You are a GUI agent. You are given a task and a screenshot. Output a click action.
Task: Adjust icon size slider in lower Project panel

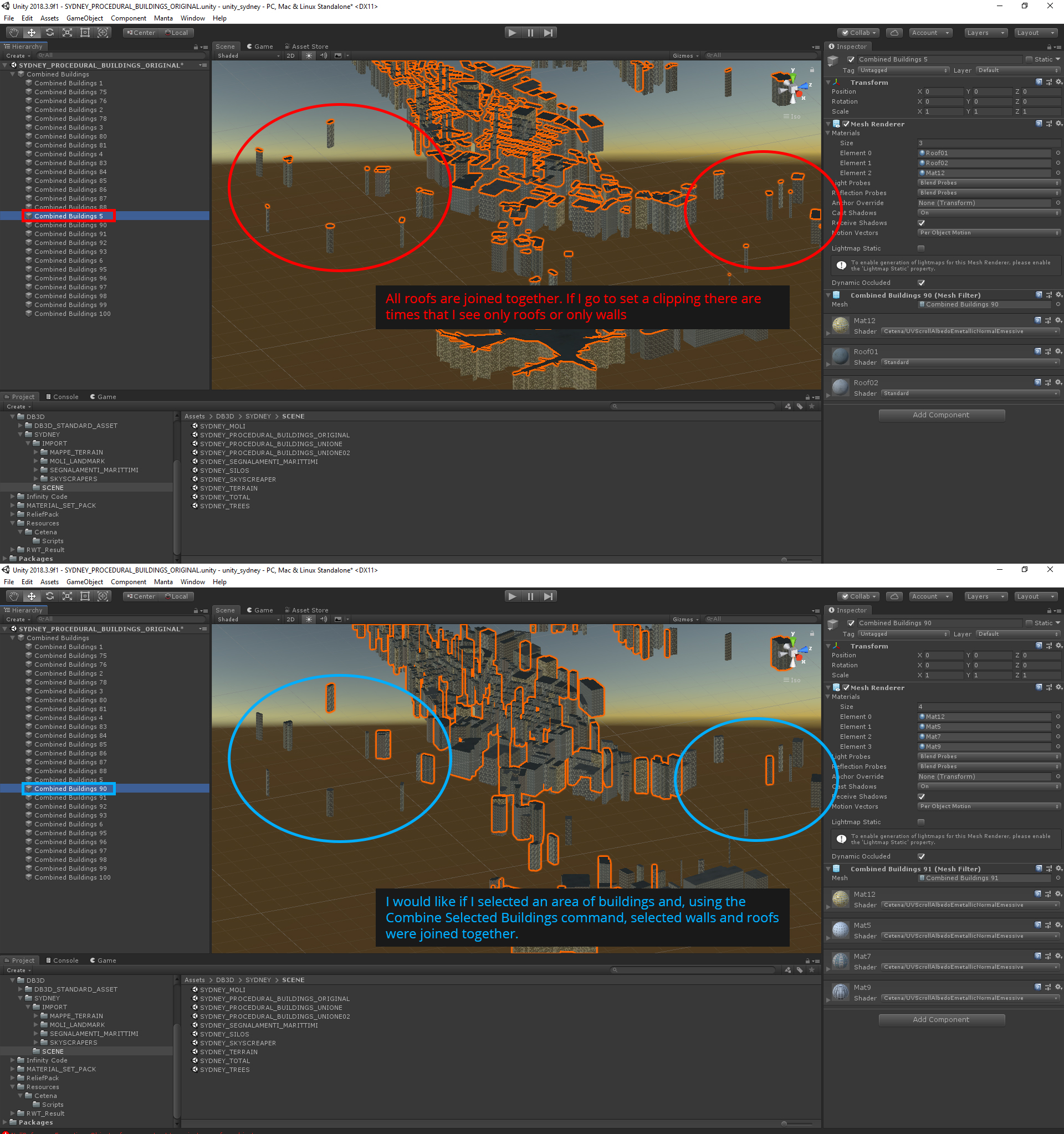797,1123
